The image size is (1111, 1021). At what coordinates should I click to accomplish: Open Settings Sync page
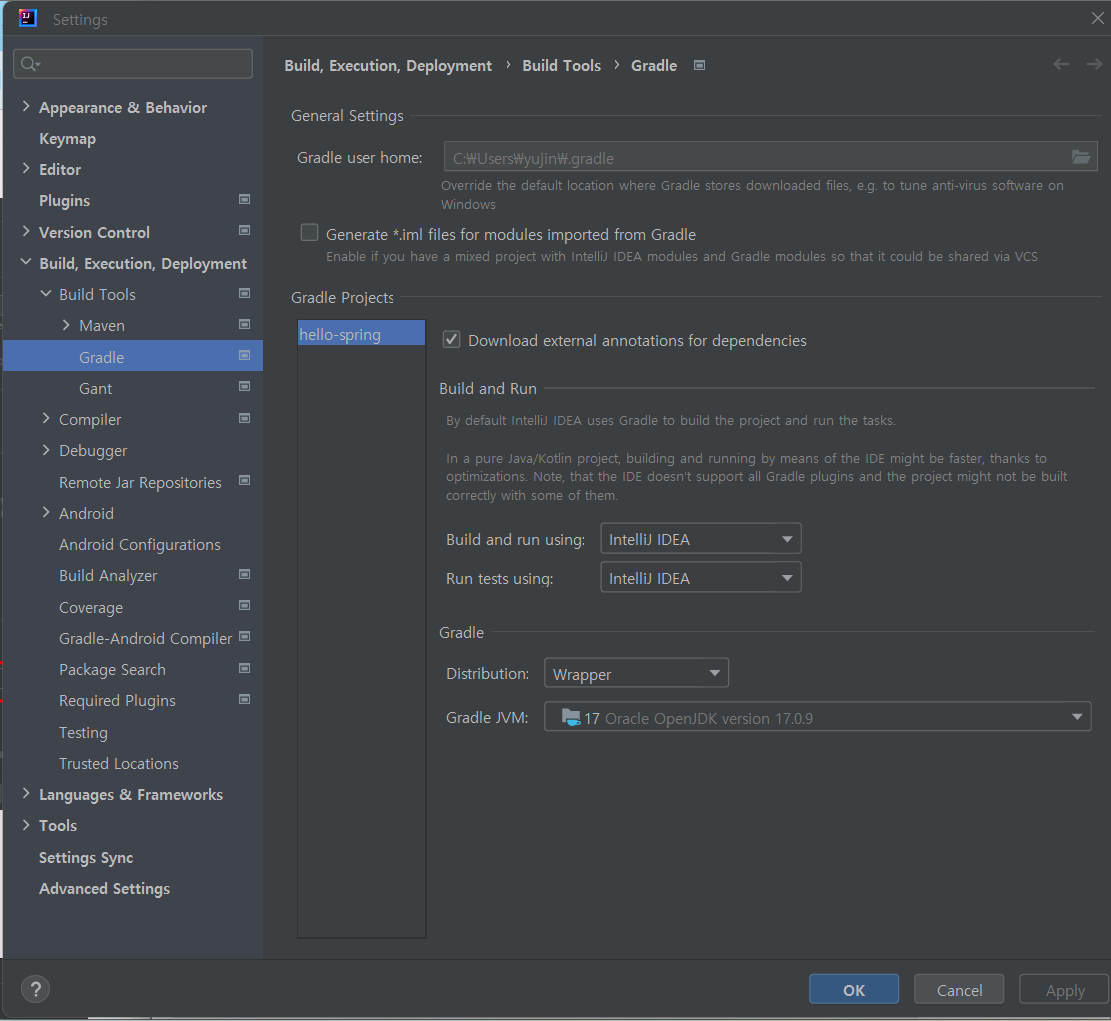[x=86, y=857]
